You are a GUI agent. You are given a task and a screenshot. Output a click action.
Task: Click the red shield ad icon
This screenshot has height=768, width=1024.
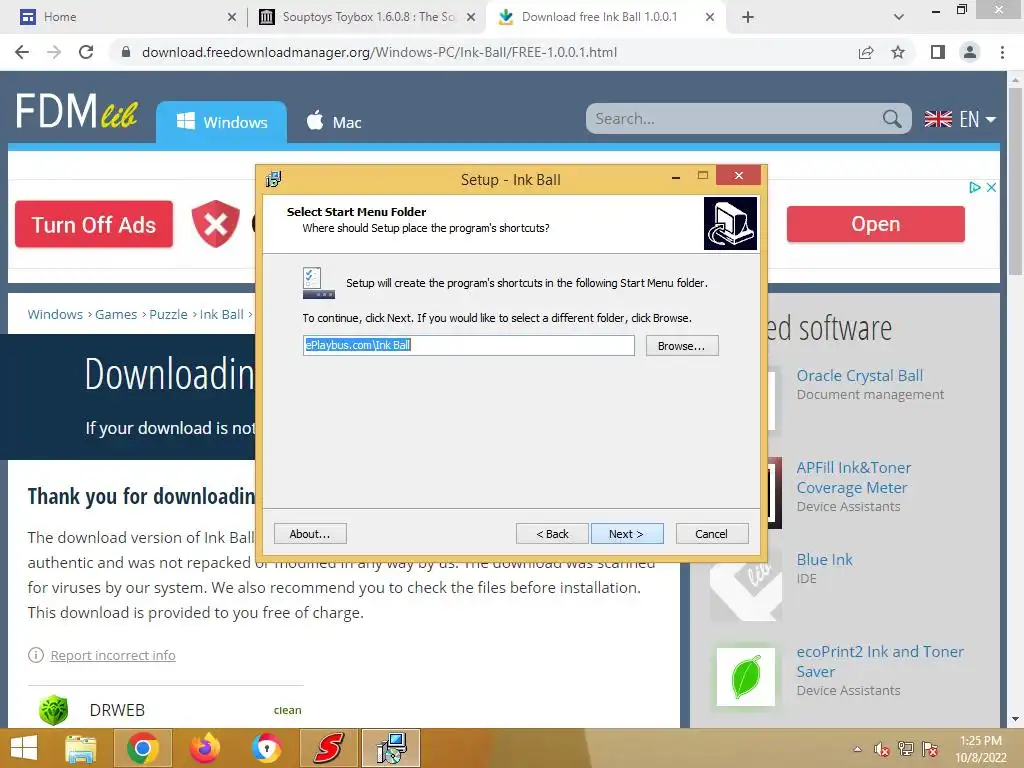[216, 224]
